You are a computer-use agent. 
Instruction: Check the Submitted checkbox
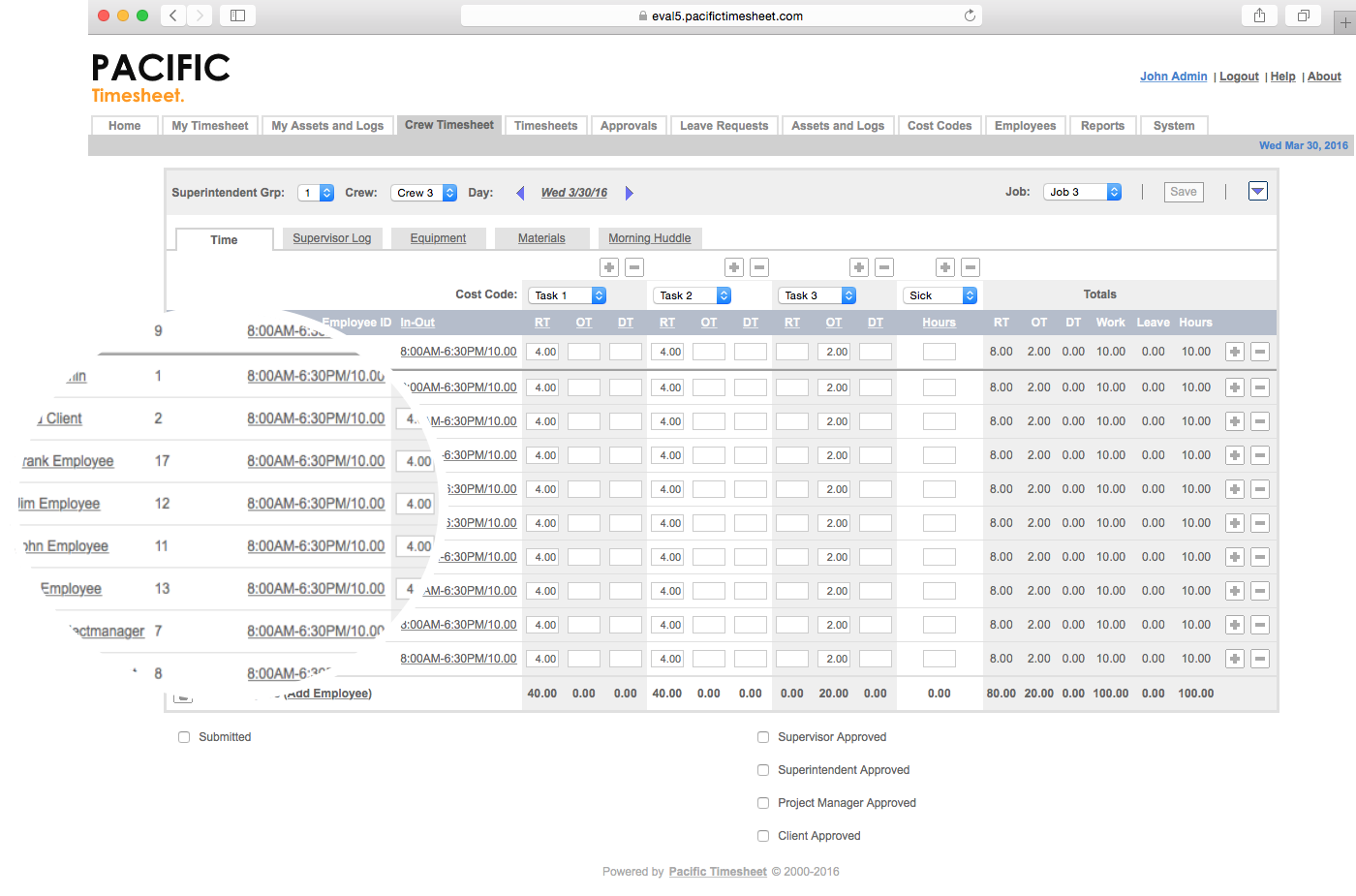point(184,737)
